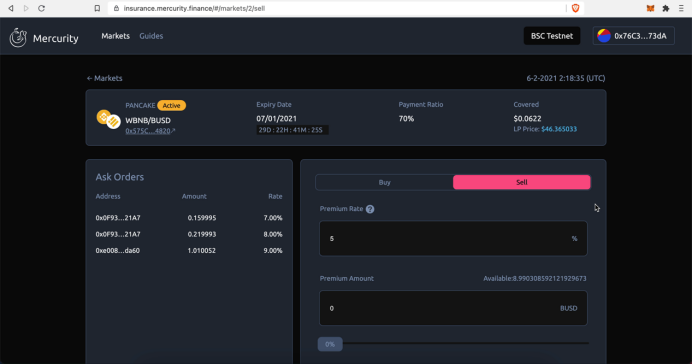Click the Address column header
The height and width of the screenshot is (364, 692).
pyautogui.click(x=108, y=196)
